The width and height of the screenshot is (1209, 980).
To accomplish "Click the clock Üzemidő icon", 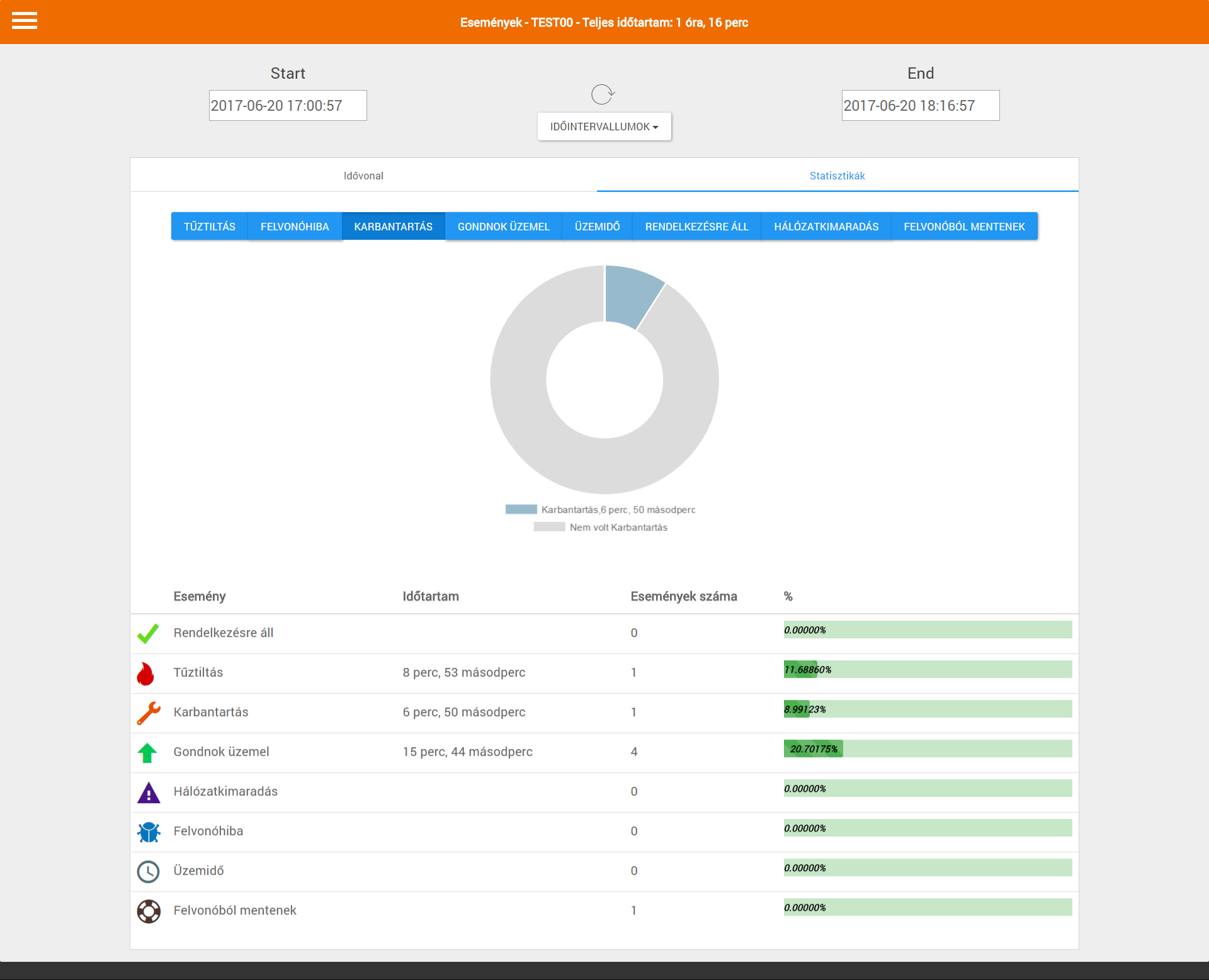I will pos(149,872).
